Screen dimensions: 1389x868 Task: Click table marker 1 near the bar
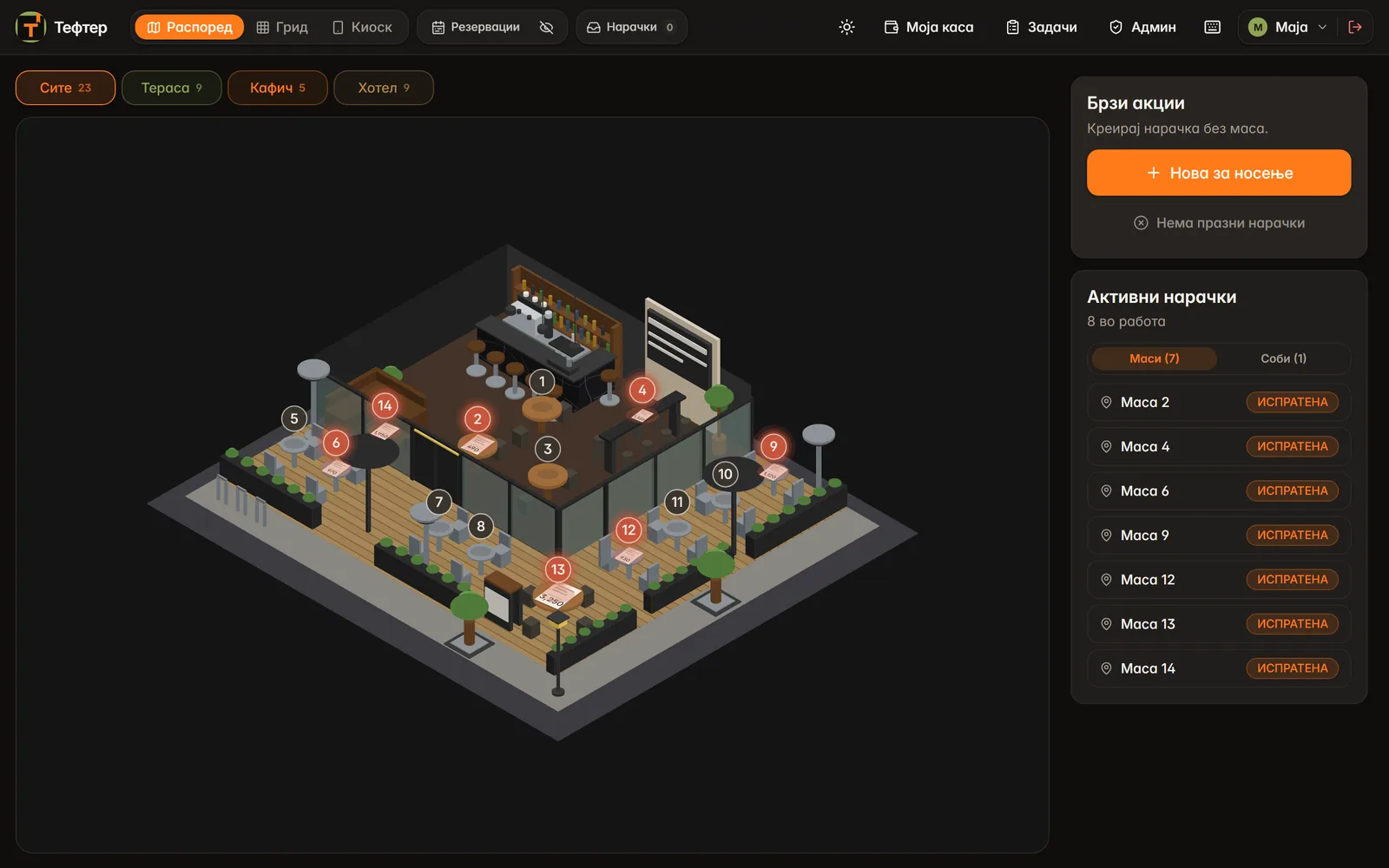(x=543, y=381)
